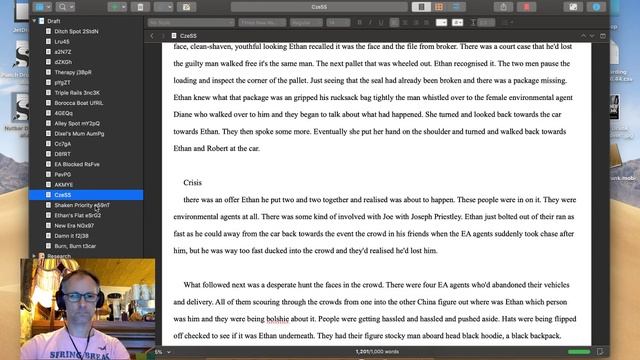The height and width of the screenshot is (360, 640).
Task: Toggle split editor button in header
Action: pos(603,36)
